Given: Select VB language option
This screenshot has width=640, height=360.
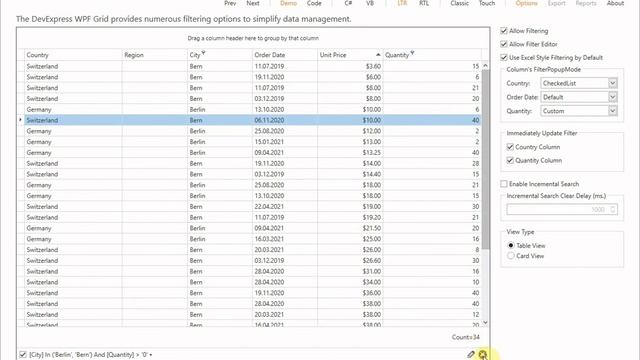Looking at the screenshot, I should click(370, 3).
